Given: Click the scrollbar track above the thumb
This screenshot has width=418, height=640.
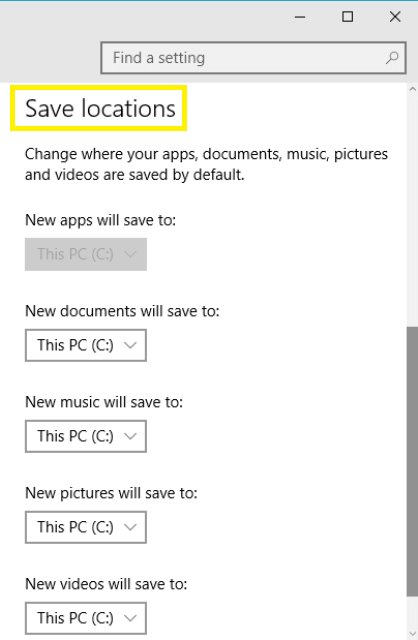Looking at the screenshot, I should coord(412,210).
